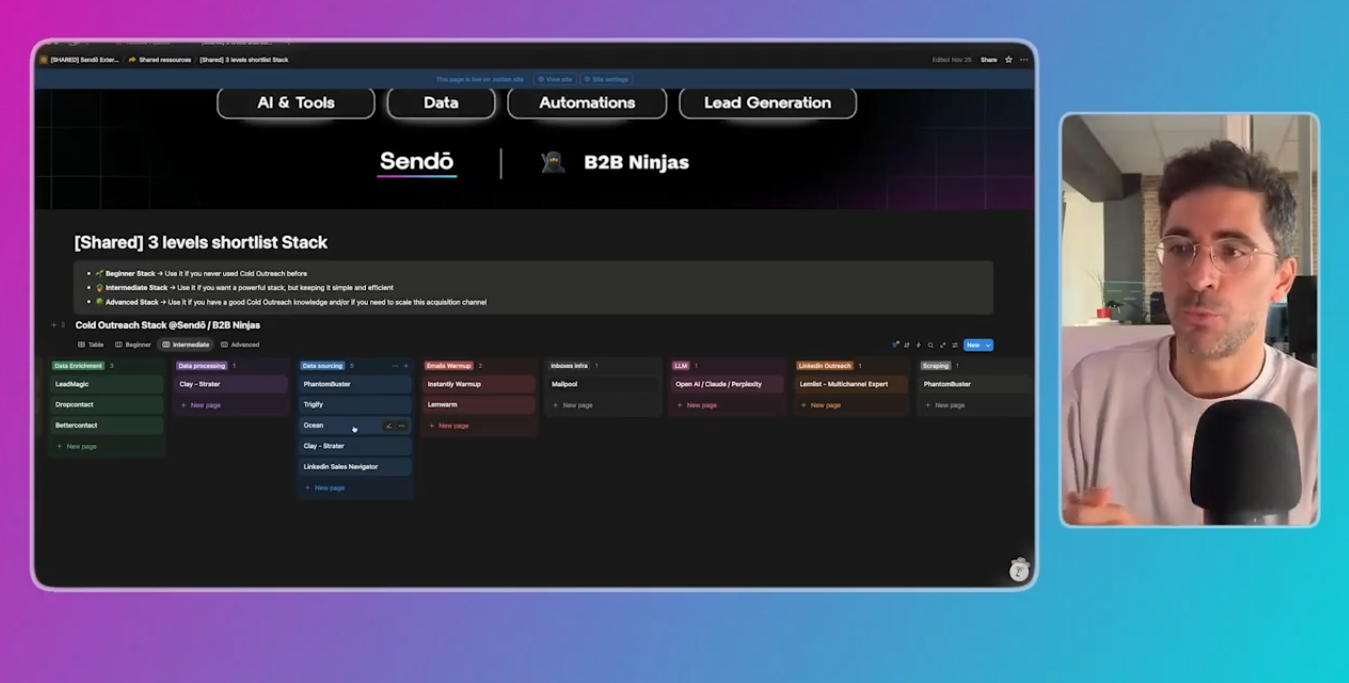Image resolution: width=1349 pixels, height=683 pixels.
Task: Open the Trigify card
Action: 355,405
